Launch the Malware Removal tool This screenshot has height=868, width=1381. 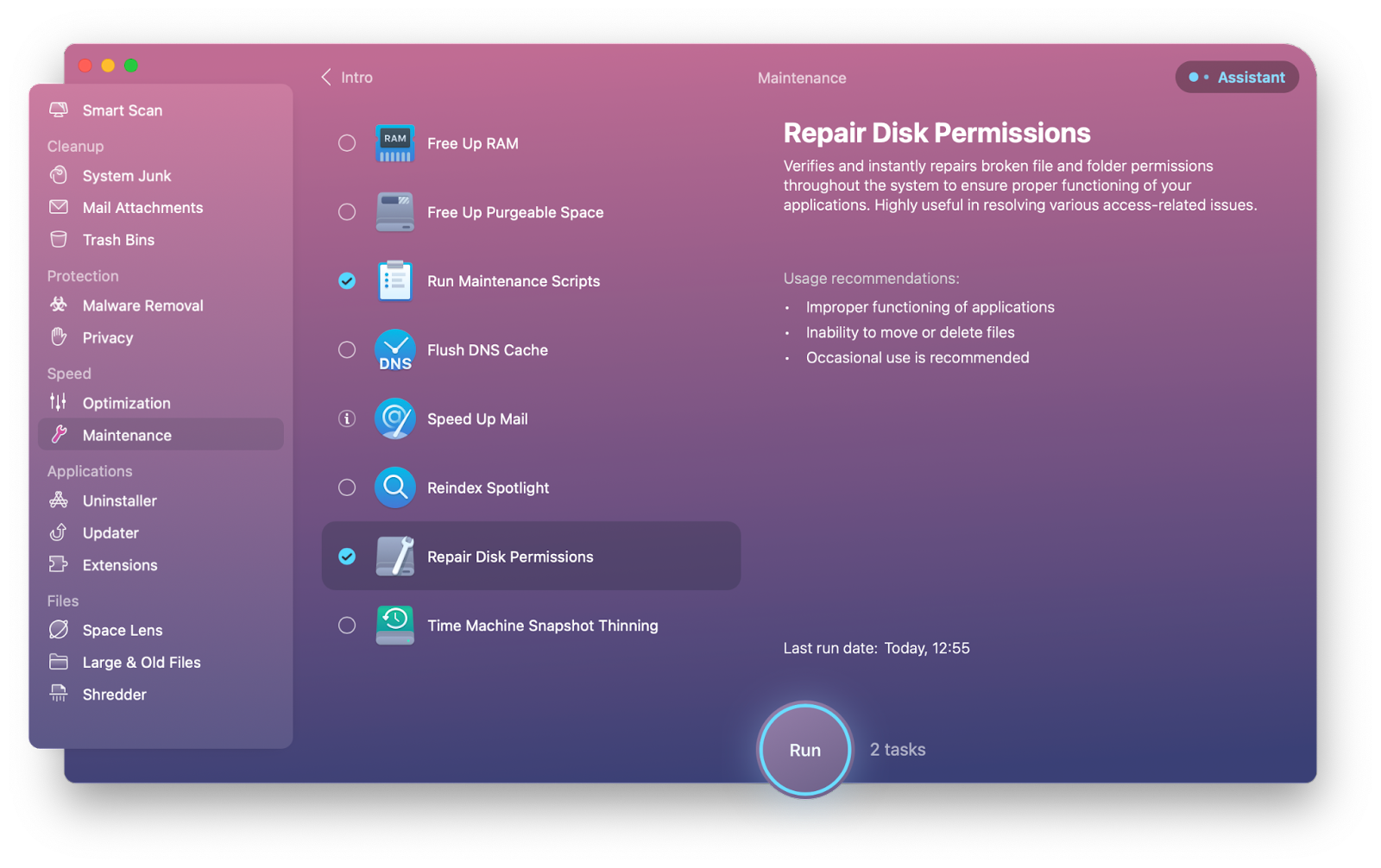pyautogui.click(x=142, y=305)
